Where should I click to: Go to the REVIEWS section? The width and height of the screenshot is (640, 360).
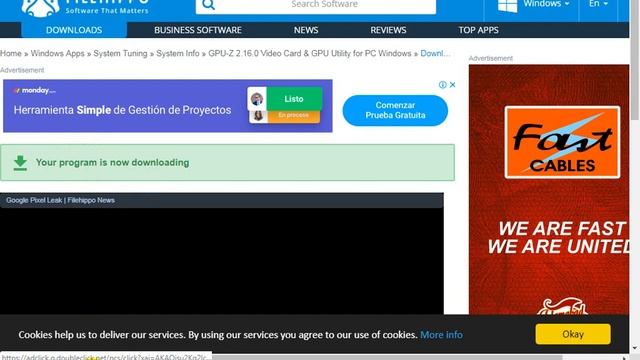tap(388, 30)
